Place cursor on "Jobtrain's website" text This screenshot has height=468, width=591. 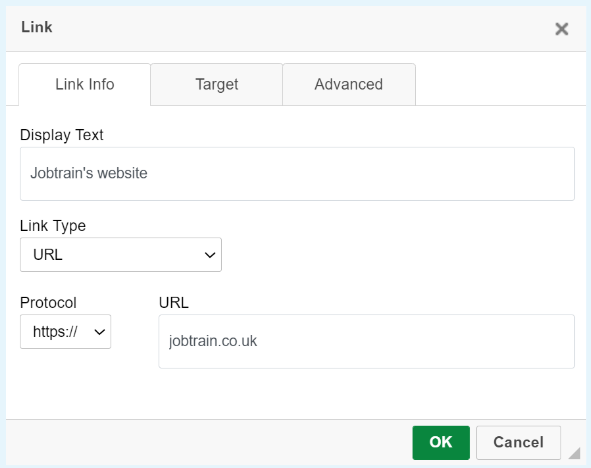(x=89, y=173)
